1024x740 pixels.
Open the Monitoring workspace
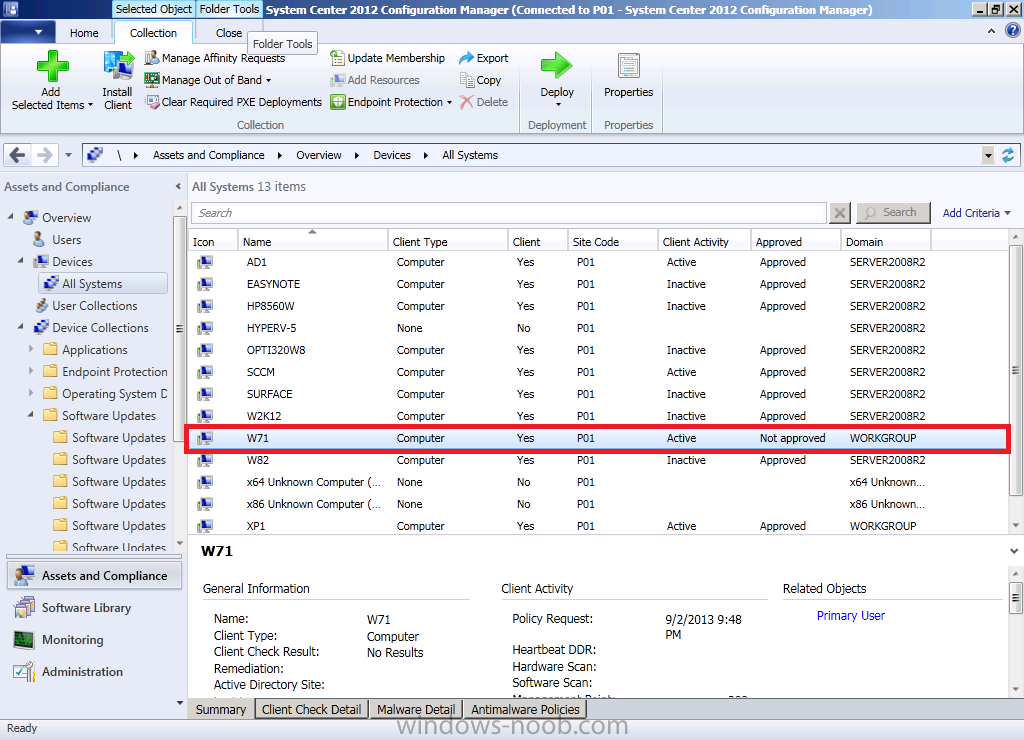94,639
